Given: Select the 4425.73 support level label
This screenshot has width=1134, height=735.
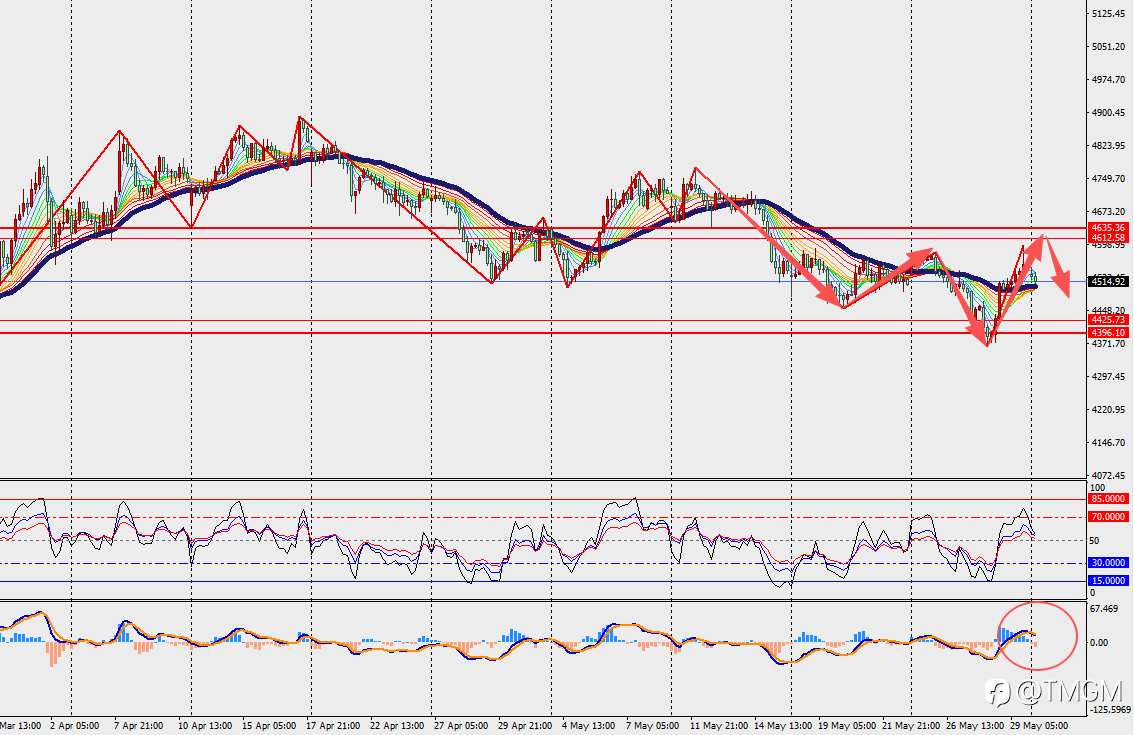Looking at the screenshot, I should pos(1108,320).
